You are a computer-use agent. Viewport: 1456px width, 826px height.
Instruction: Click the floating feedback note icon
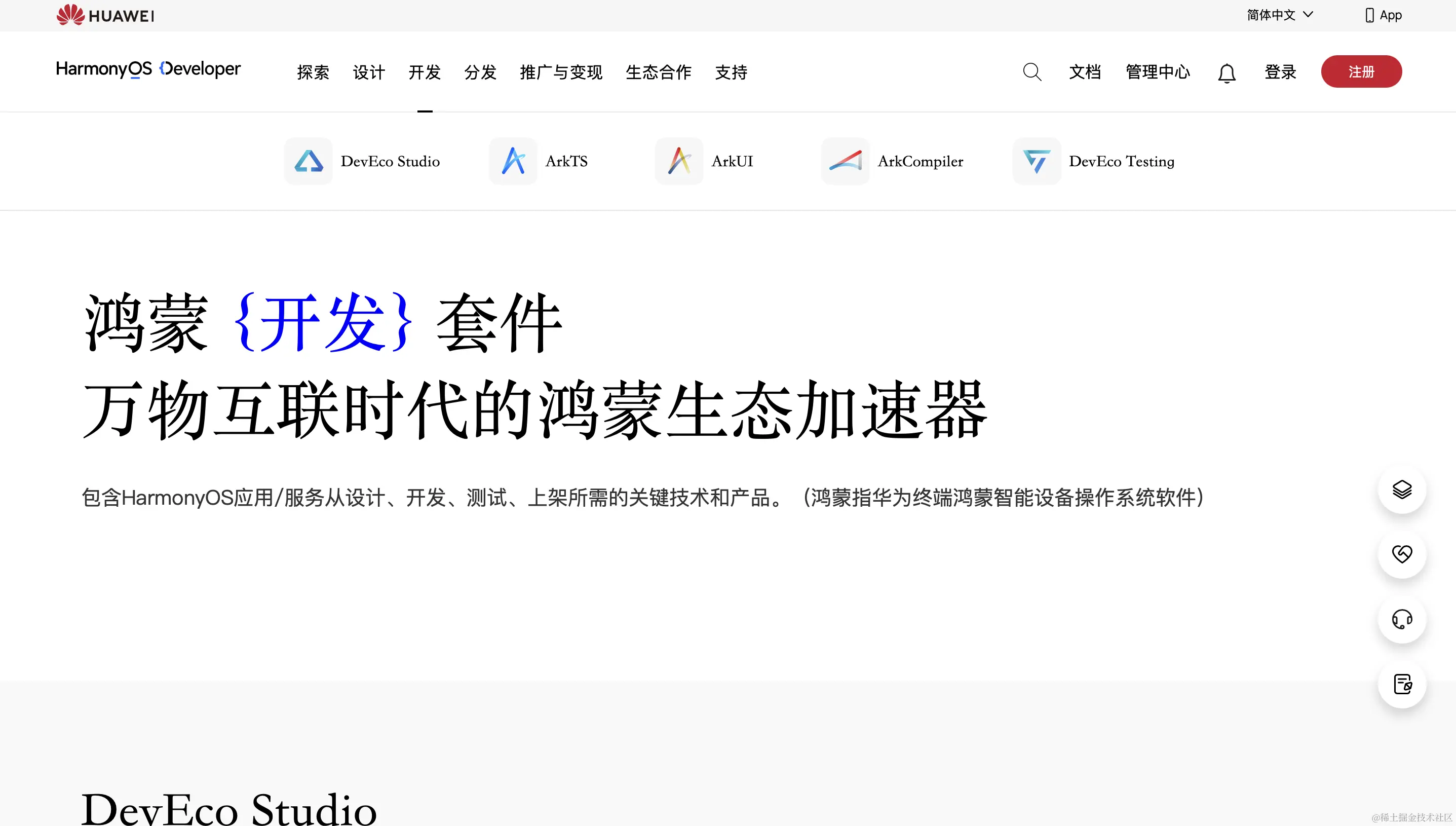1402,684
